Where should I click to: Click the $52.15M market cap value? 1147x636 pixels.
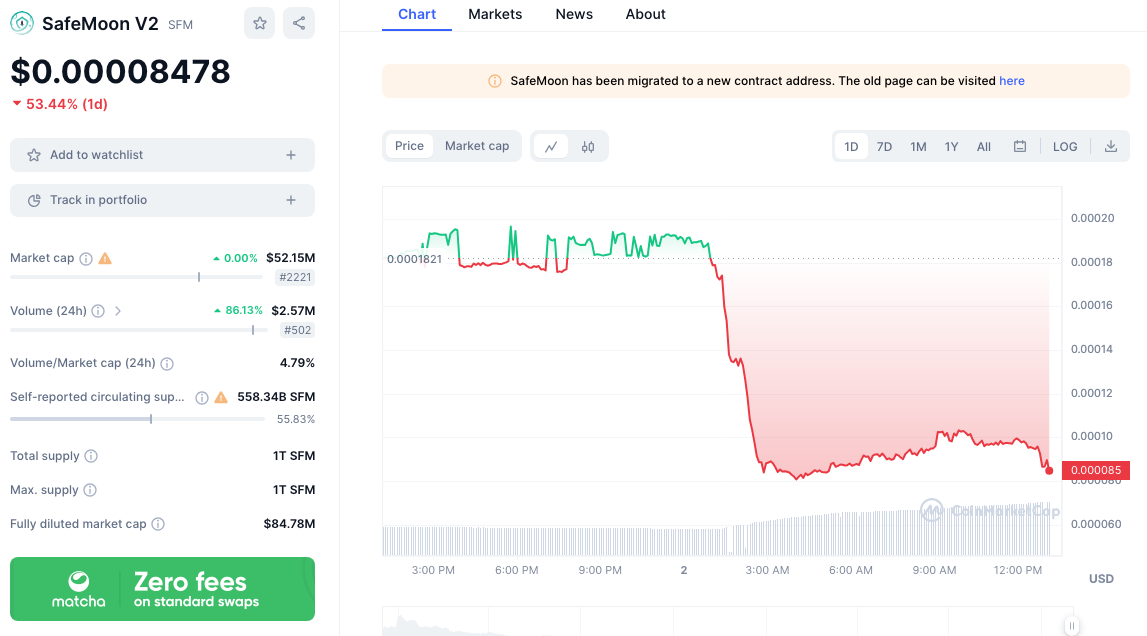290,258
